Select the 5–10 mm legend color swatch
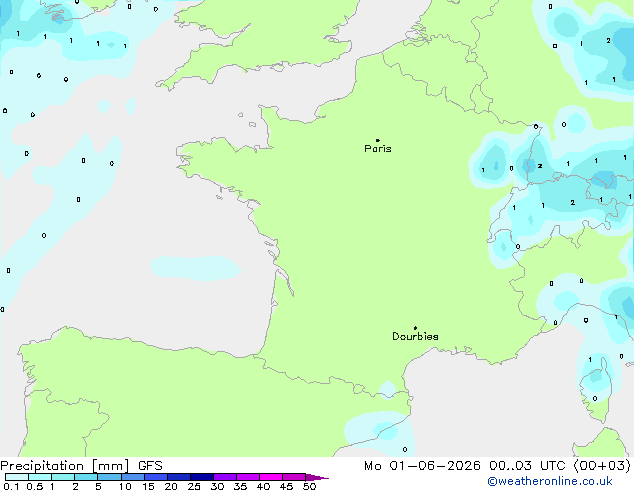The width and height of the screenshot is (634, 490). point(109,477)
